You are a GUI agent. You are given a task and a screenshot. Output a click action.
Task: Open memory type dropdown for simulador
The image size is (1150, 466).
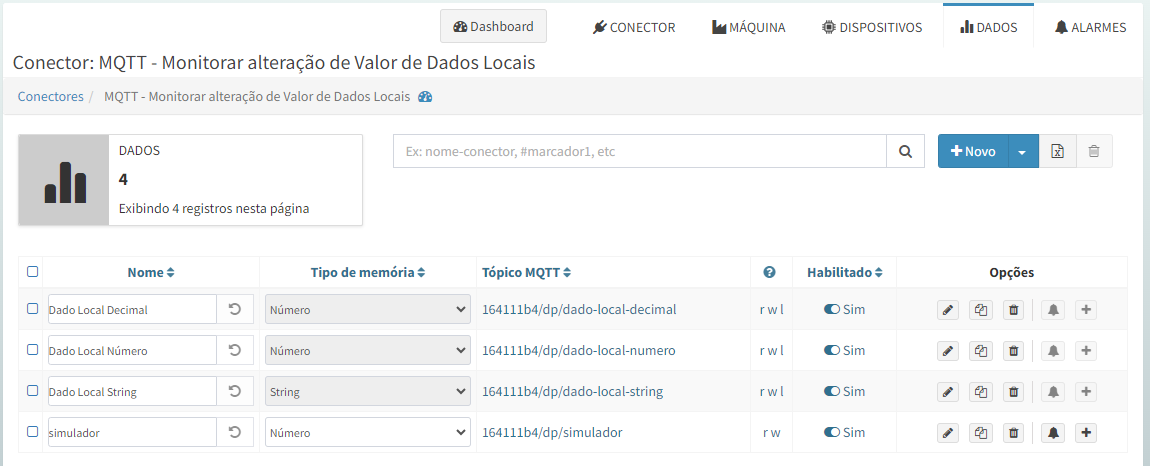click(x=367, y=433)
